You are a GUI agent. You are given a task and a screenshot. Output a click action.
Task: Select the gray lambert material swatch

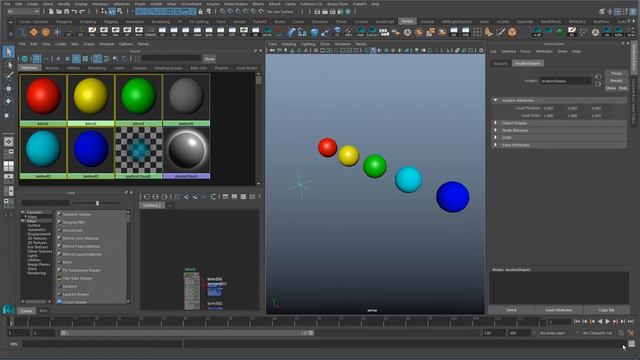point(186,100)
